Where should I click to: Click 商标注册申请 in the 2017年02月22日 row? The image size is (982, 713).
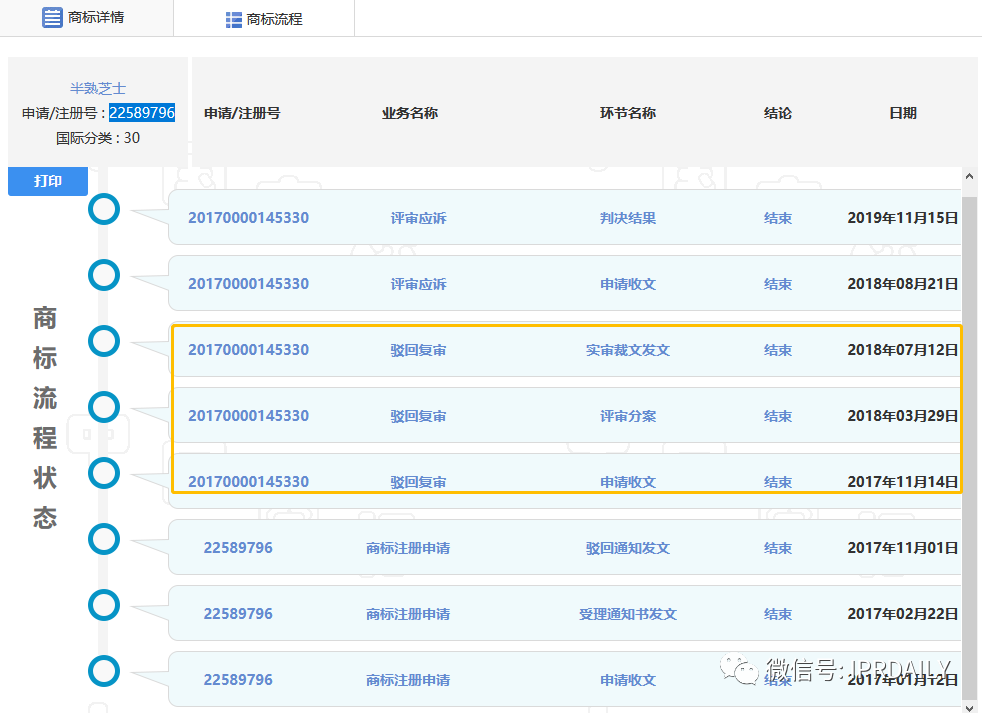408,614
